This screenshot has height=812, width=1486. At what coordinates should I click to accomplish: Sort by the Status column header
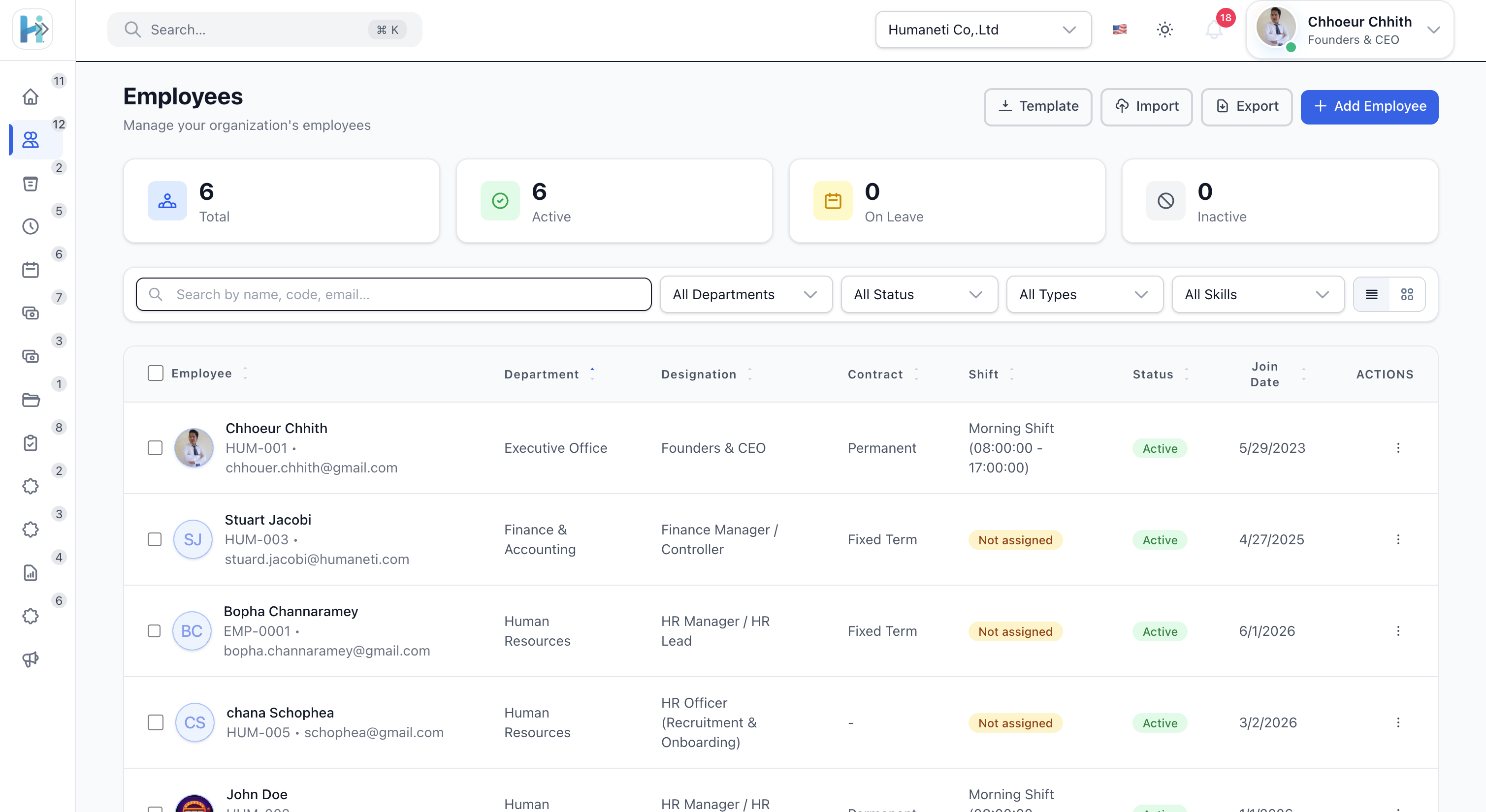1161,374
